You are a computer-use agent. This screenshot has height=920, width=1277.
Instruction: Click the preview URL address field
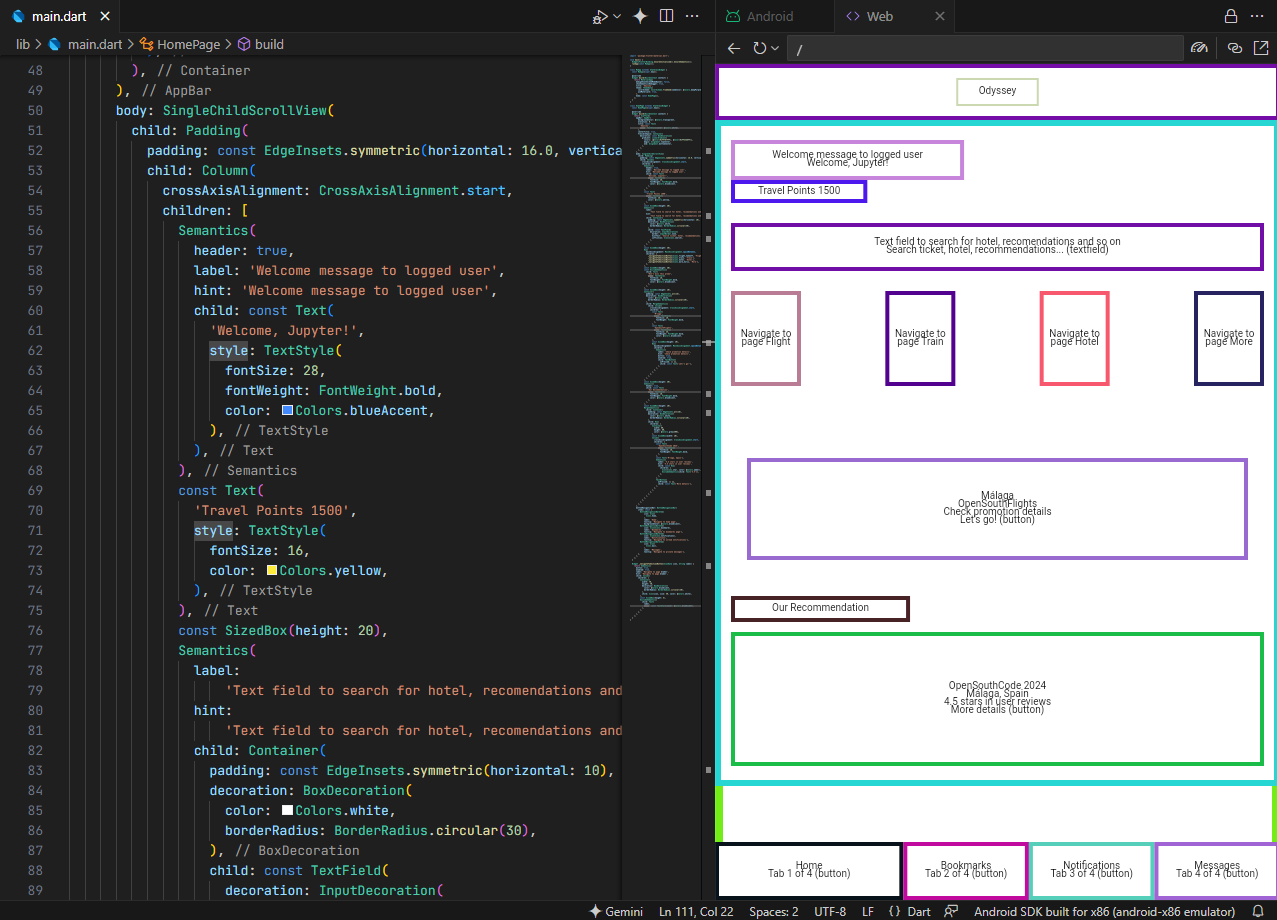click(x=984, y=48)
